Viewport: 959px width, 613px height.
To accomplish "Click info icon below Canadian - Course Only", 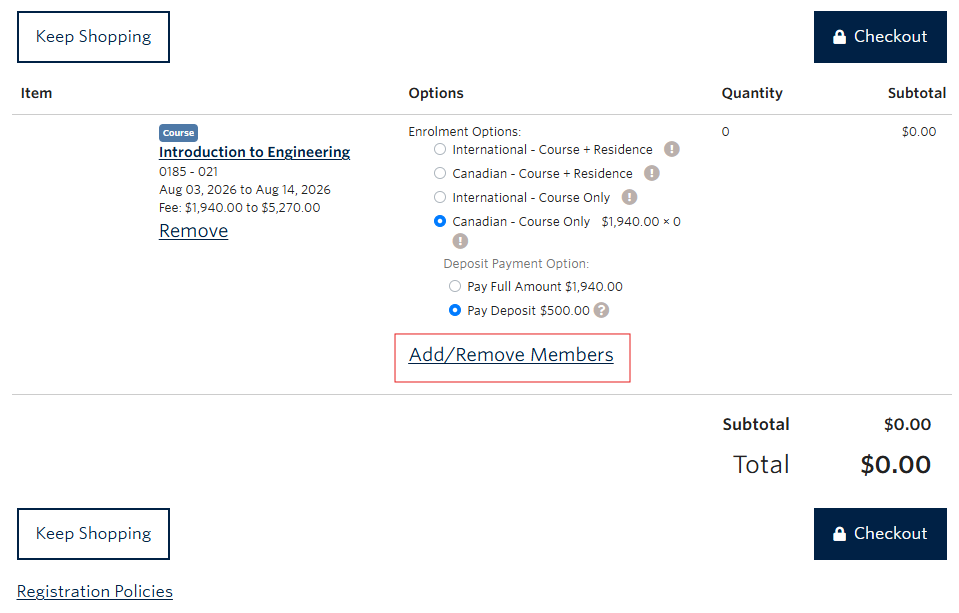I will point(459,241).
